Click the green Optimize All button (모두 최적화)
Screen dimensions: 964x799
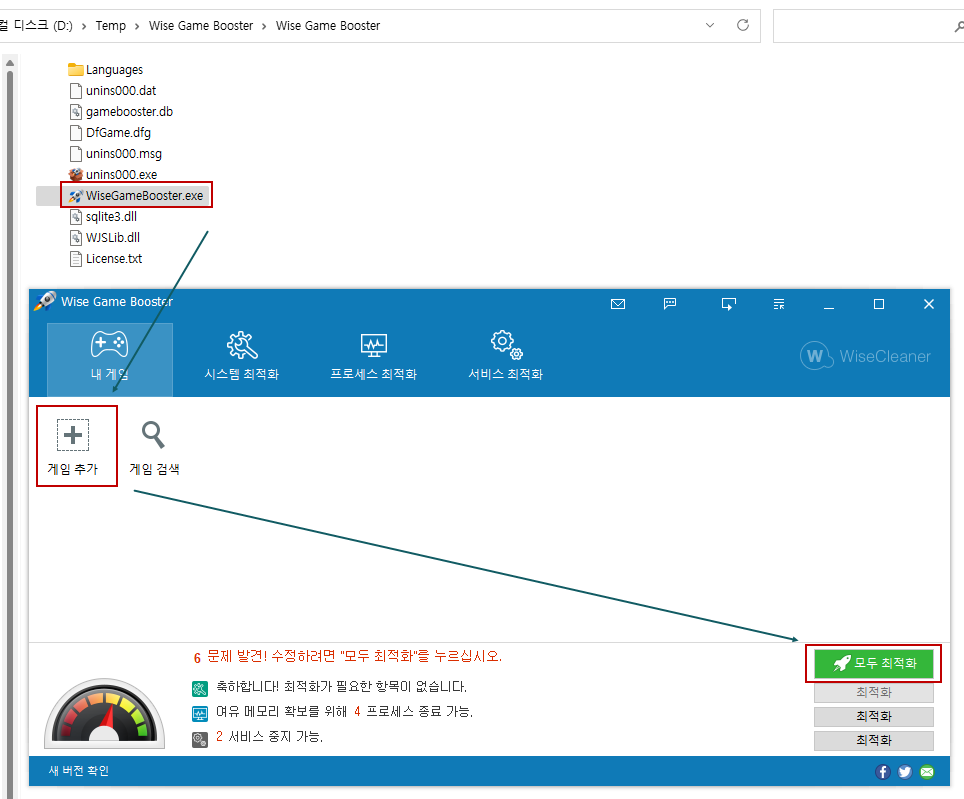[x=874, y=663]
